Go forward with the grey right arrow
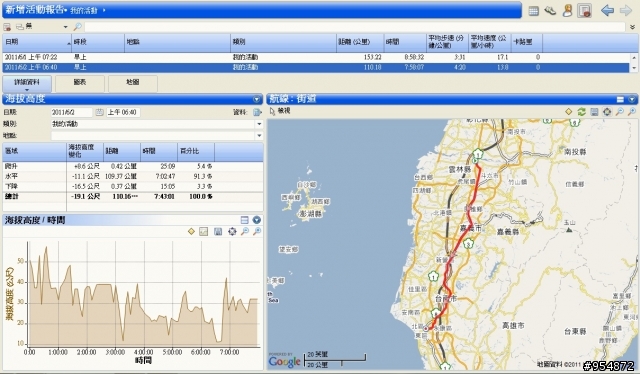Viewport: 640px width, 374px height. pyautogui.click(x=626, y=11)
